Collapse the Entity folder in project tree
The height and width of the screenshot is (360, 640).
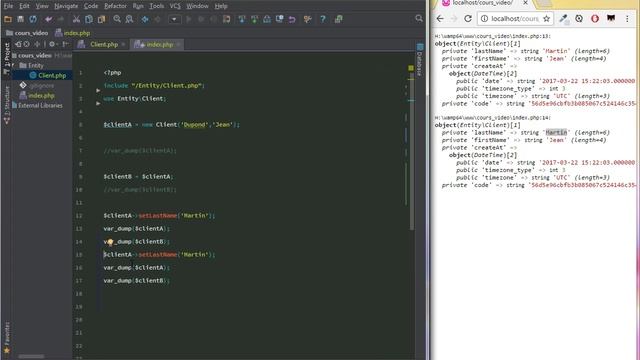point(13,65)
